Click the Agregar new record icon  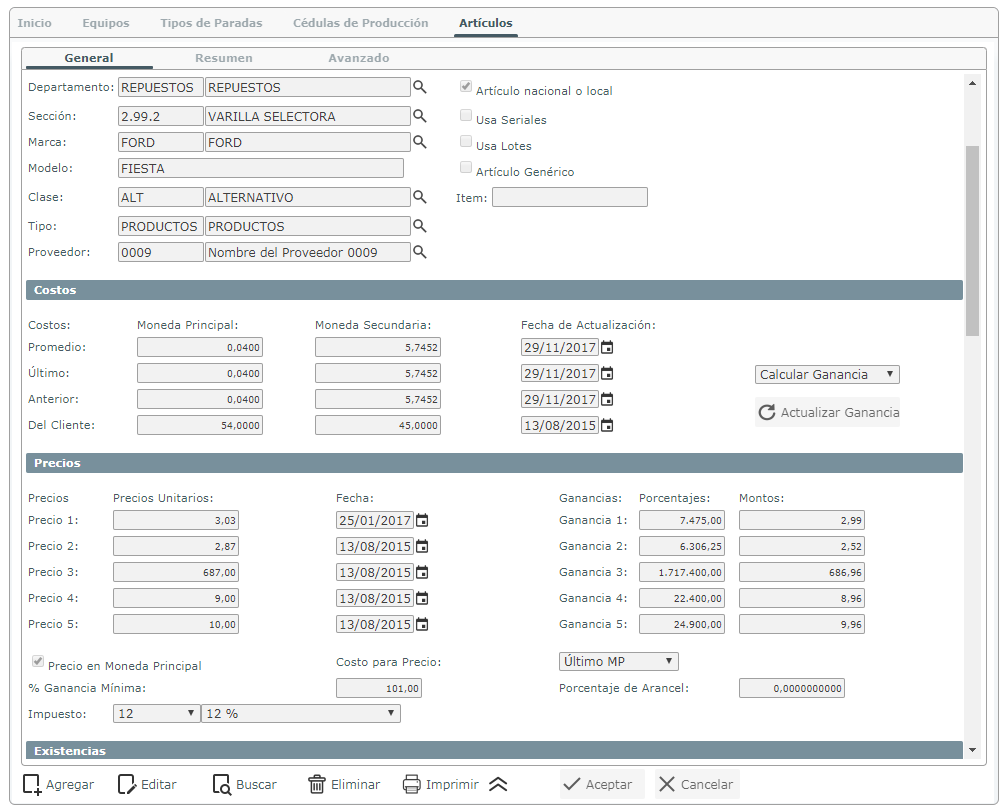32,784
